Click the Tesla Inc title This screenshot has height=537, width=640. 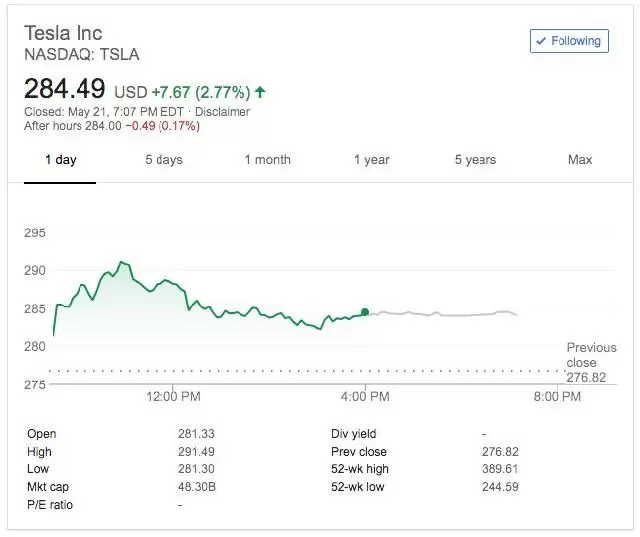pos(66,32)
